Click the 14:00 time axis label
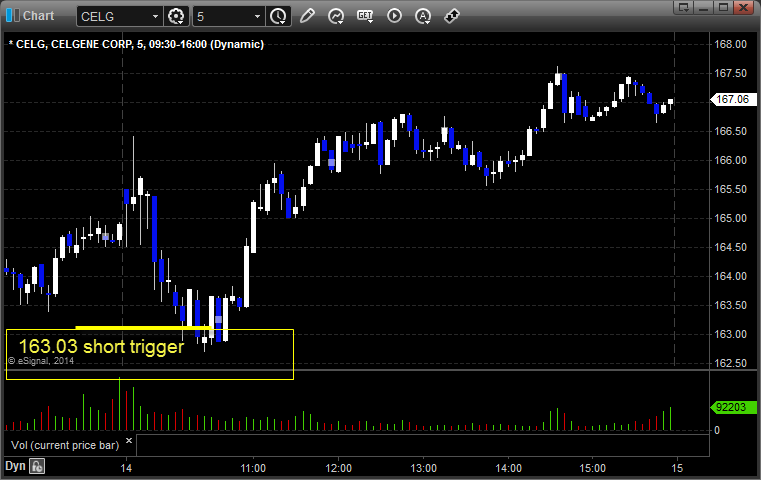The image size is (761, 480). [x=508, y=468]
